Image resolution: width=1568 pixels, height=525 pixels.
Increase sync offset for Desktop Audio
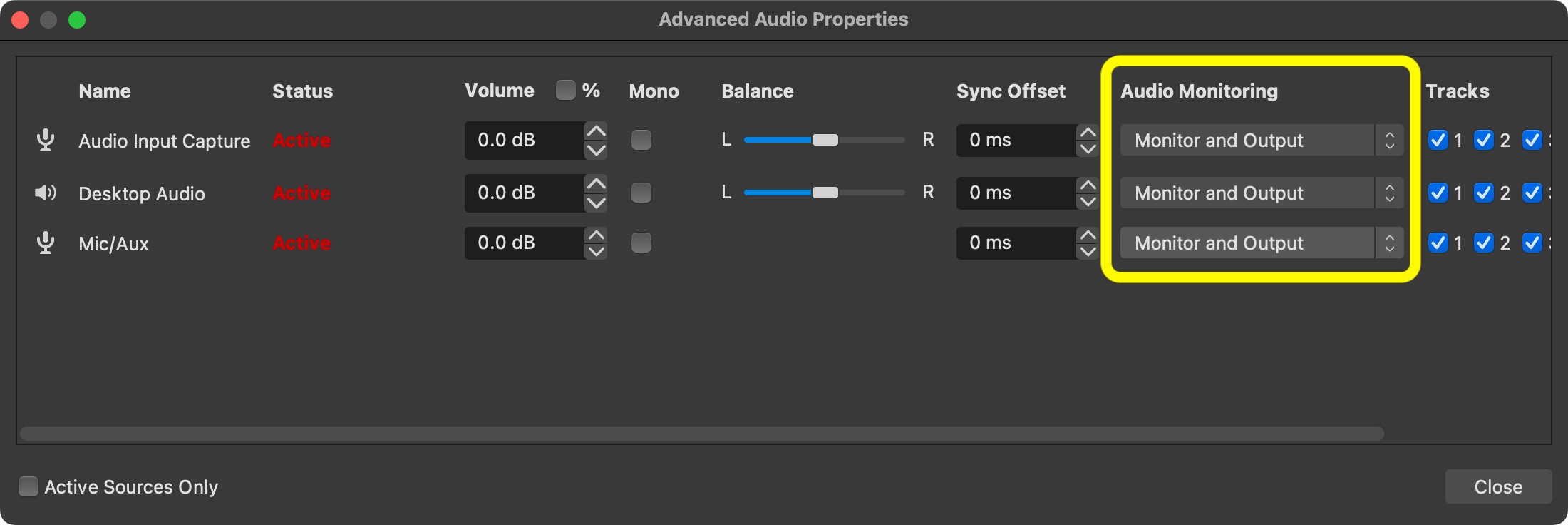[x=1088, y=184]
